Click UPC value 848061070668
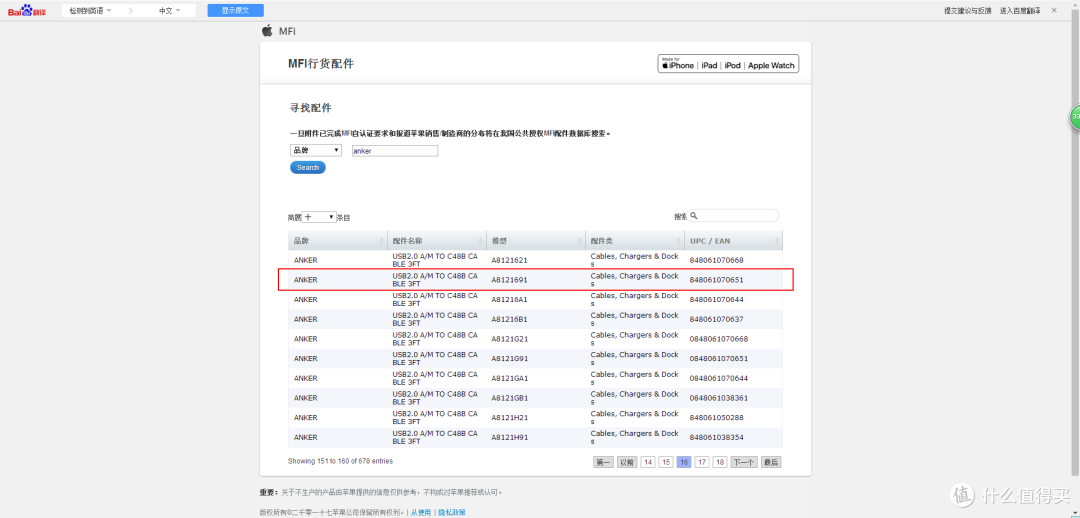Viewport: 1080px width, 518px height. pyautogui.click(x=716, y=260)
